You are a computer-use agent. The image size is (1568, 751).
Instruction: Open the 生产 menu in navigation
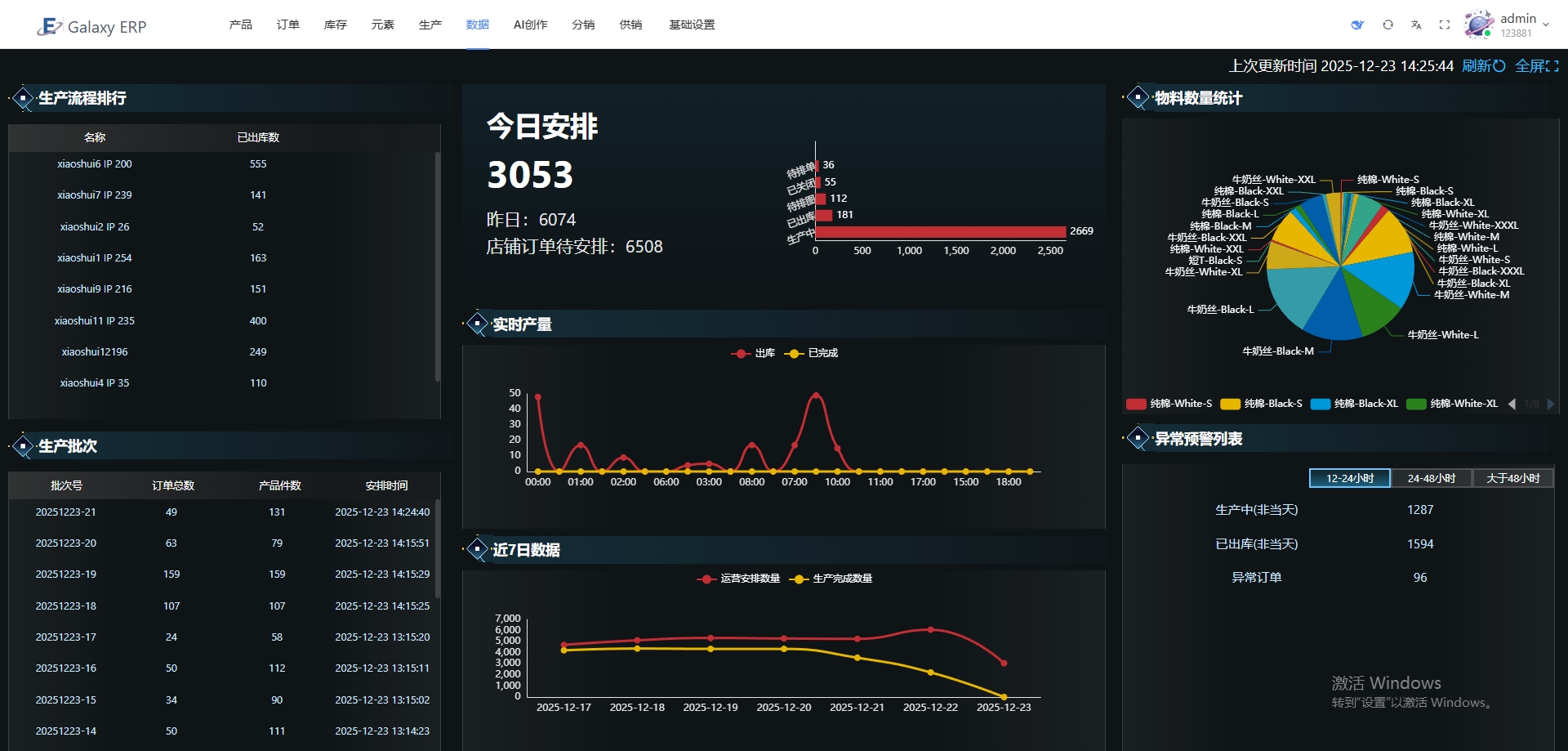click(430, 25)
